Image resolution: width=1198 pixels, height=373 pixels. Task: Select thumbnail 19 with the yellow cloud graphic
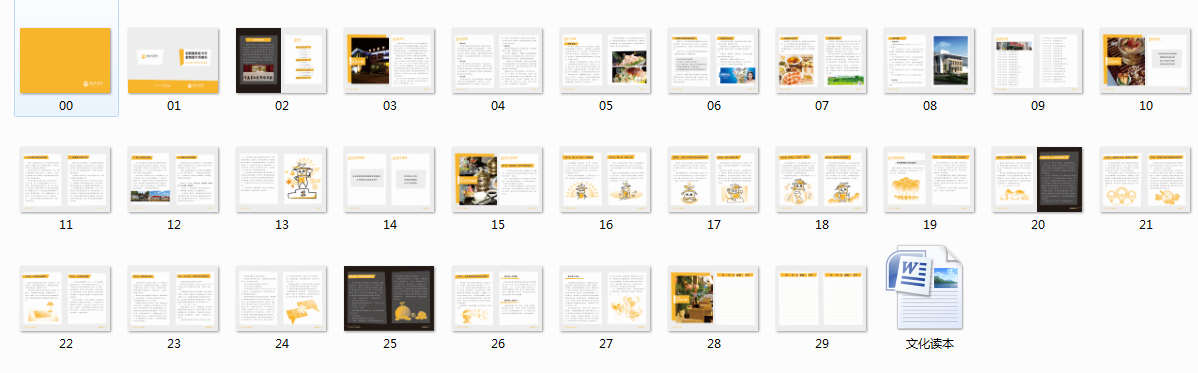pyautogui.click(x=930, y=180)
